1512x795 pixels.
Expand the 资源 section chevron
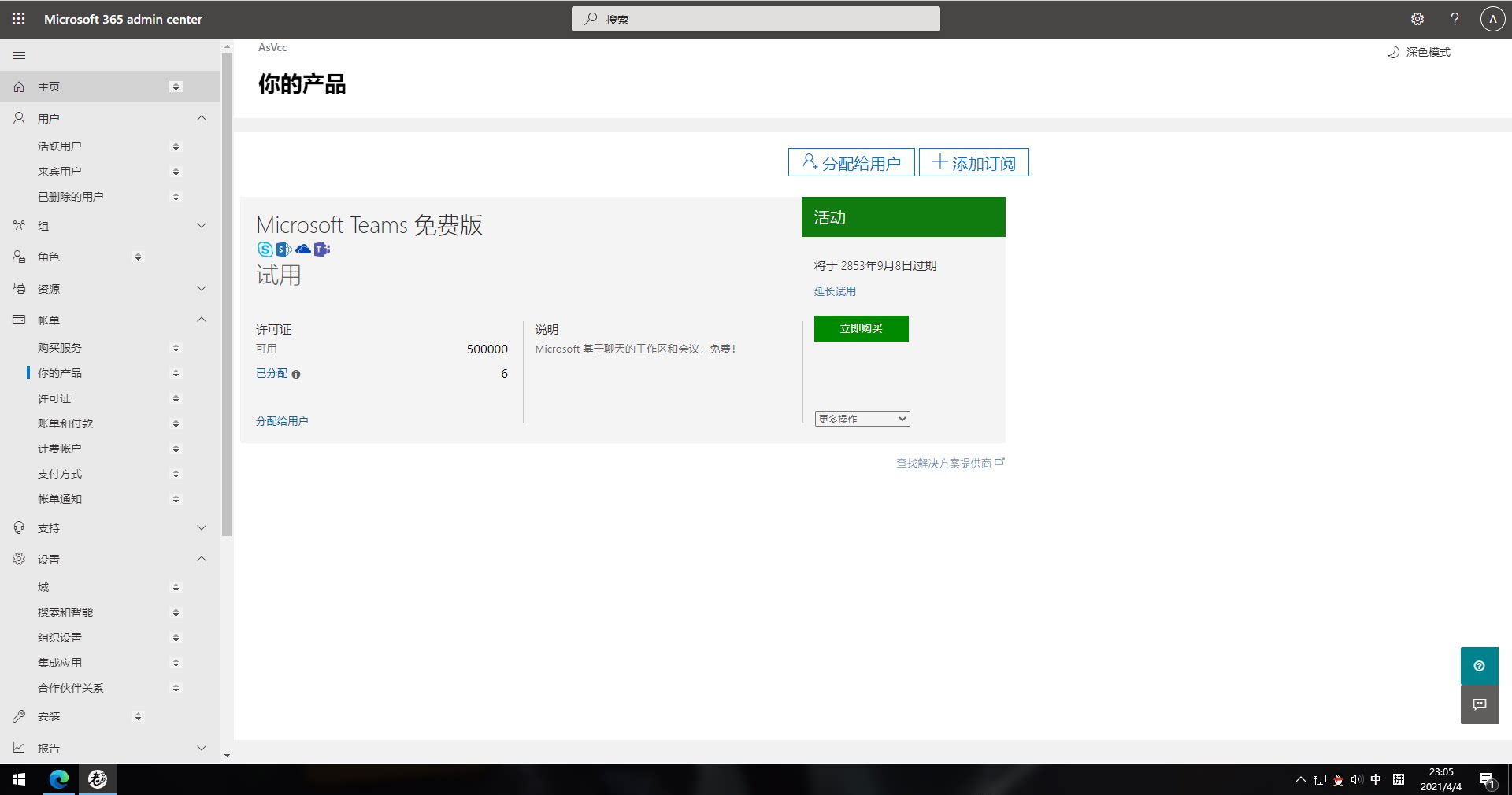[x=202, y=289]
